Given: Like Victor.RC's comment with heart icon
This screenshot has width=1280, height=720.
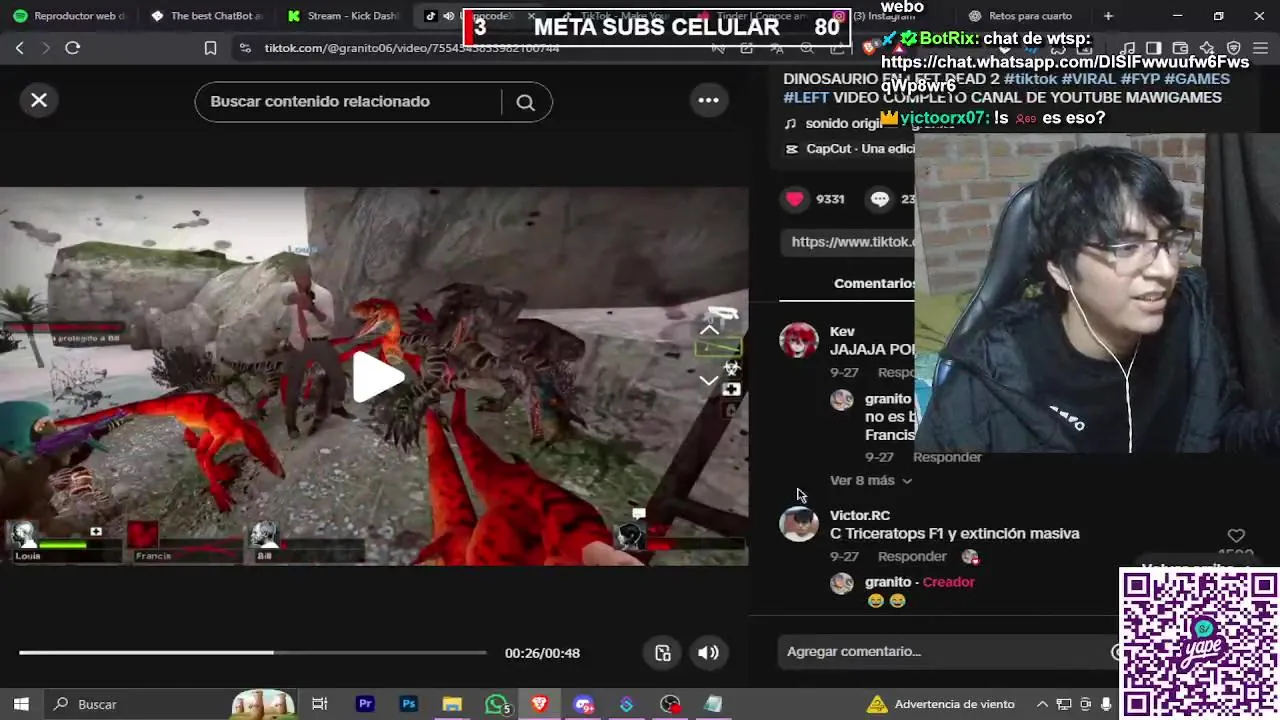Looking at the screenshot, I should 1236,536.
